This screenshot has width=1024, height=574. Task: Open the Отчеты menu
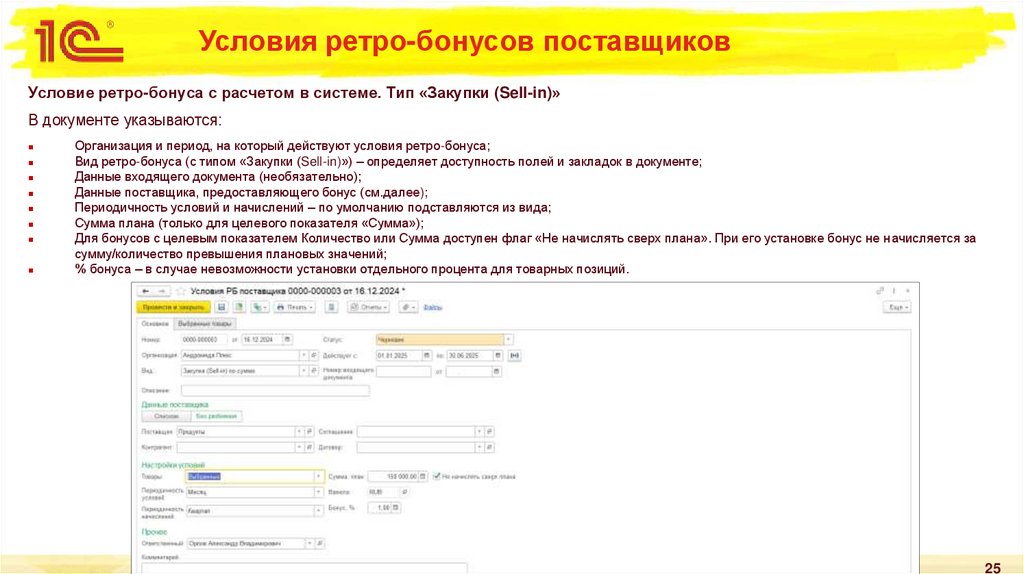click(x=369, y=307)
